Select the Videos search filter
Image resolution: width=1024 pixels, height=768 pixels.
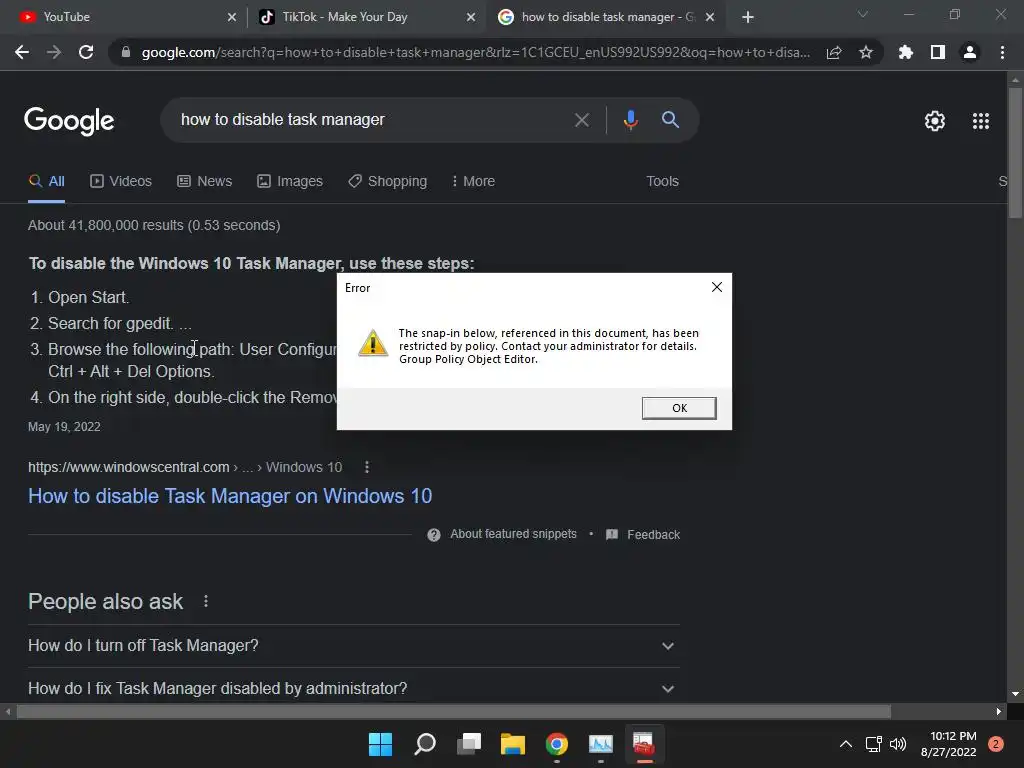pos(121,182)
